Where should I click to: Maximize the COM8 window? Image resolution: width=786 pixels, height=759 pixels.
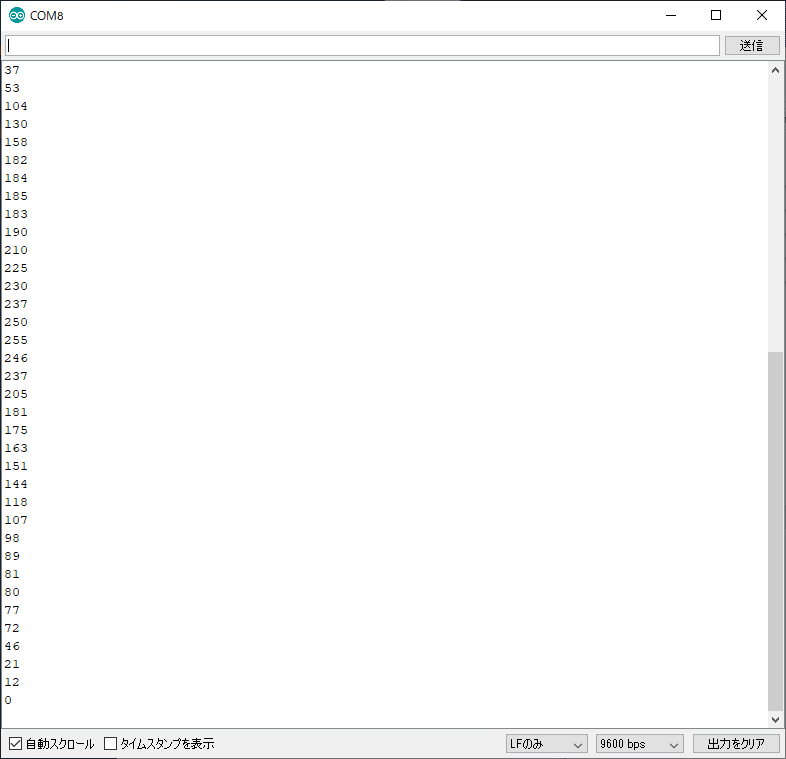[716, 16]
